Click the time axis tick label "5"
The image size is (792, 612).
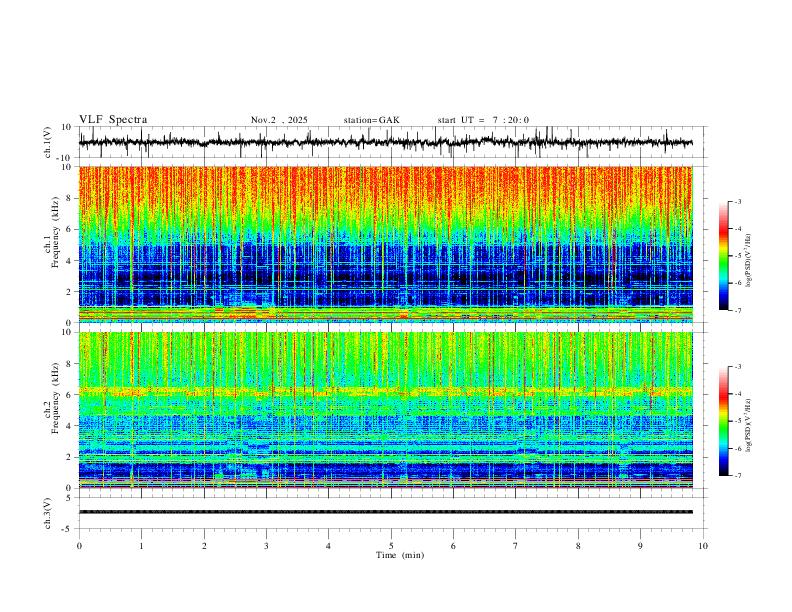point(391,546)
